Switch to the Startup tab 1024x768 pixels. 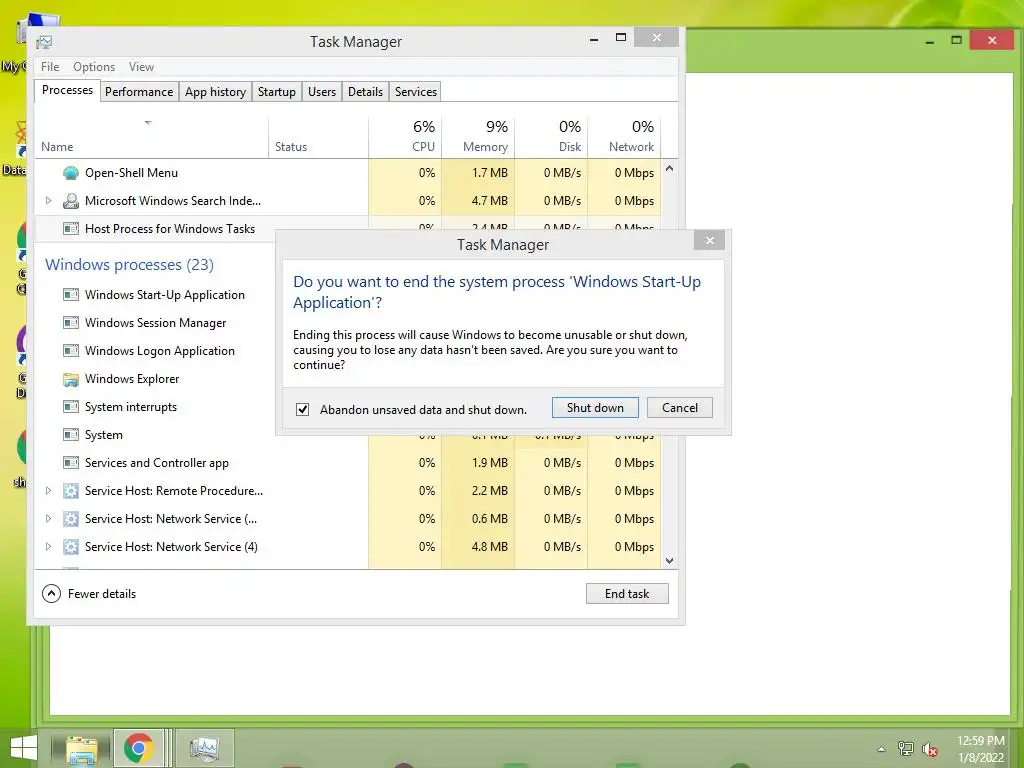[277, 92]
